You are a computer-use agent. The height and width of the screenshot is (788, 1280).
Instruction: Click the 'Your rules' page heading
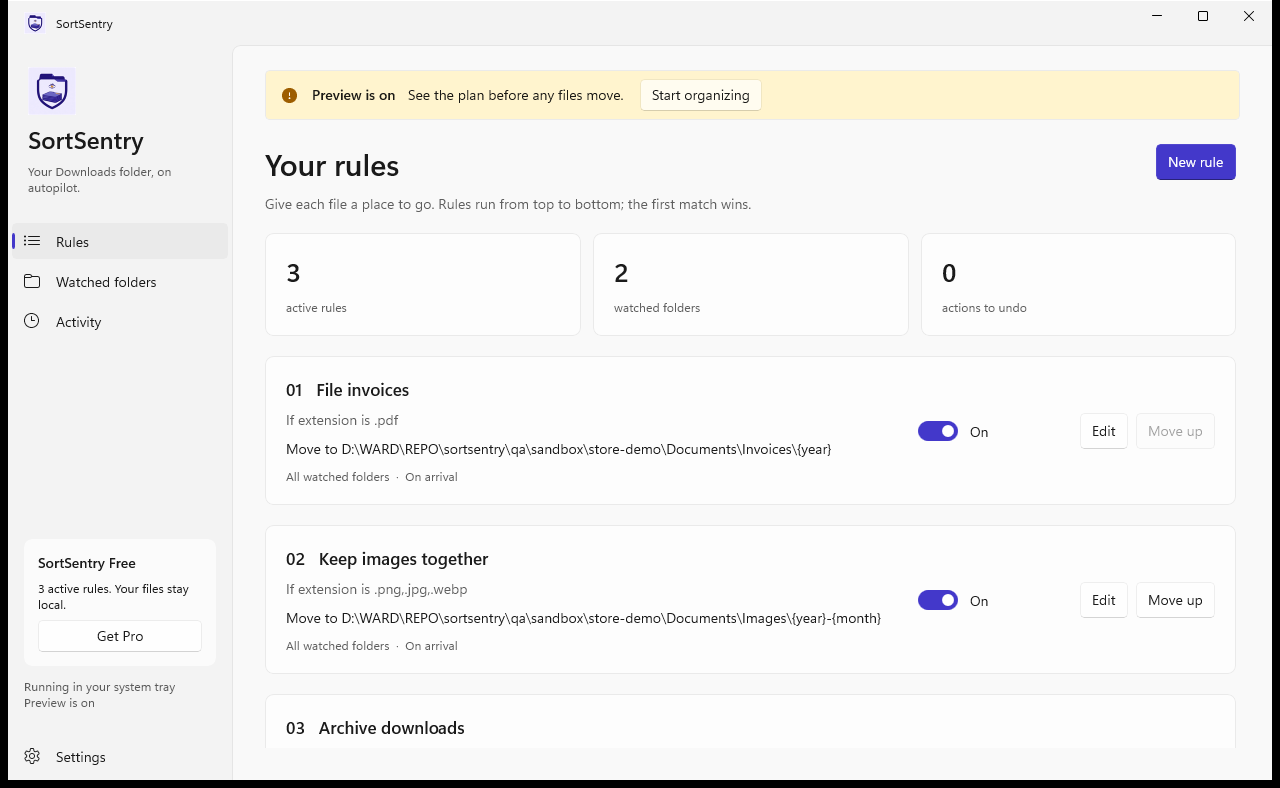pos(332,165)
